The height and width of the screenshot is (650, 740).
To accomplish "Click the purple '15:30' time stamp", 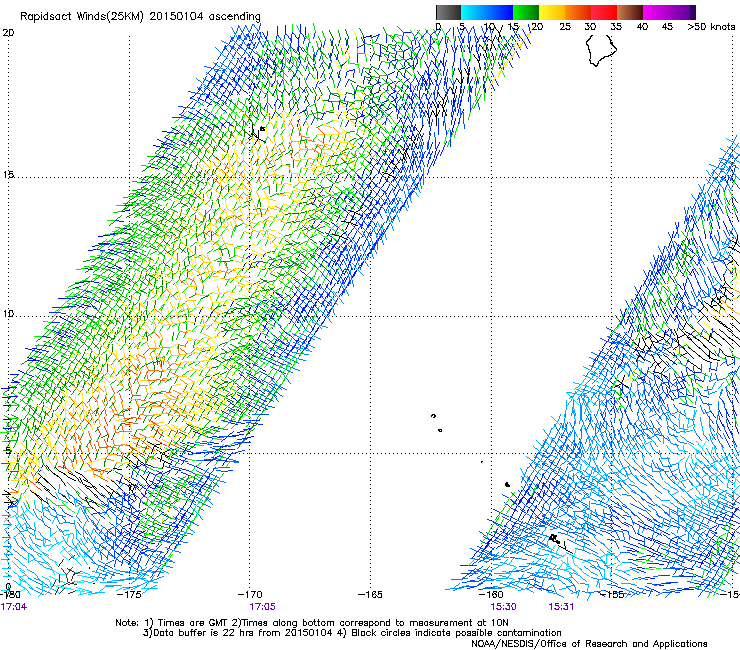I will coord(503,607).
